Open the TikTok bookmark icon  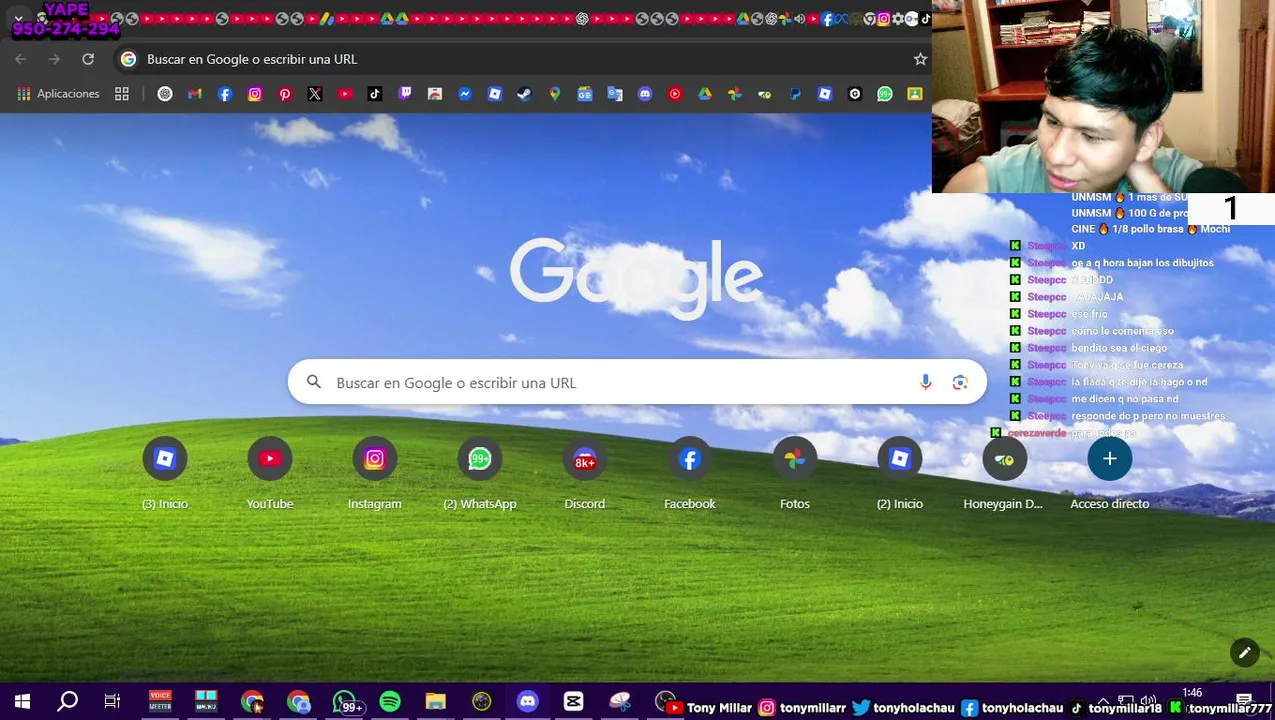[x=375, y=94]
